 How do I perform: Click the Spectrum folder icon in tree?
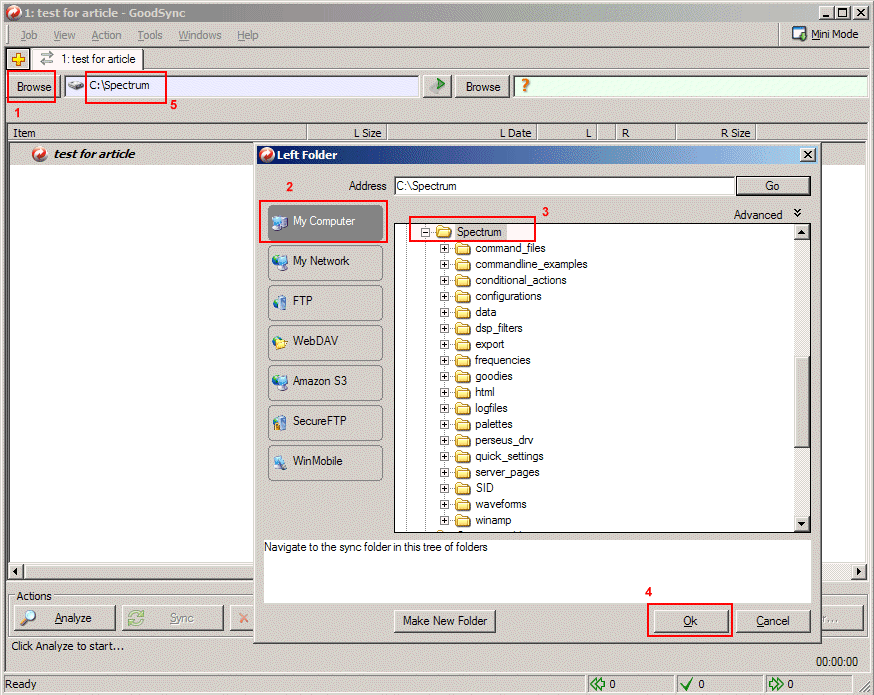(444, 231)
